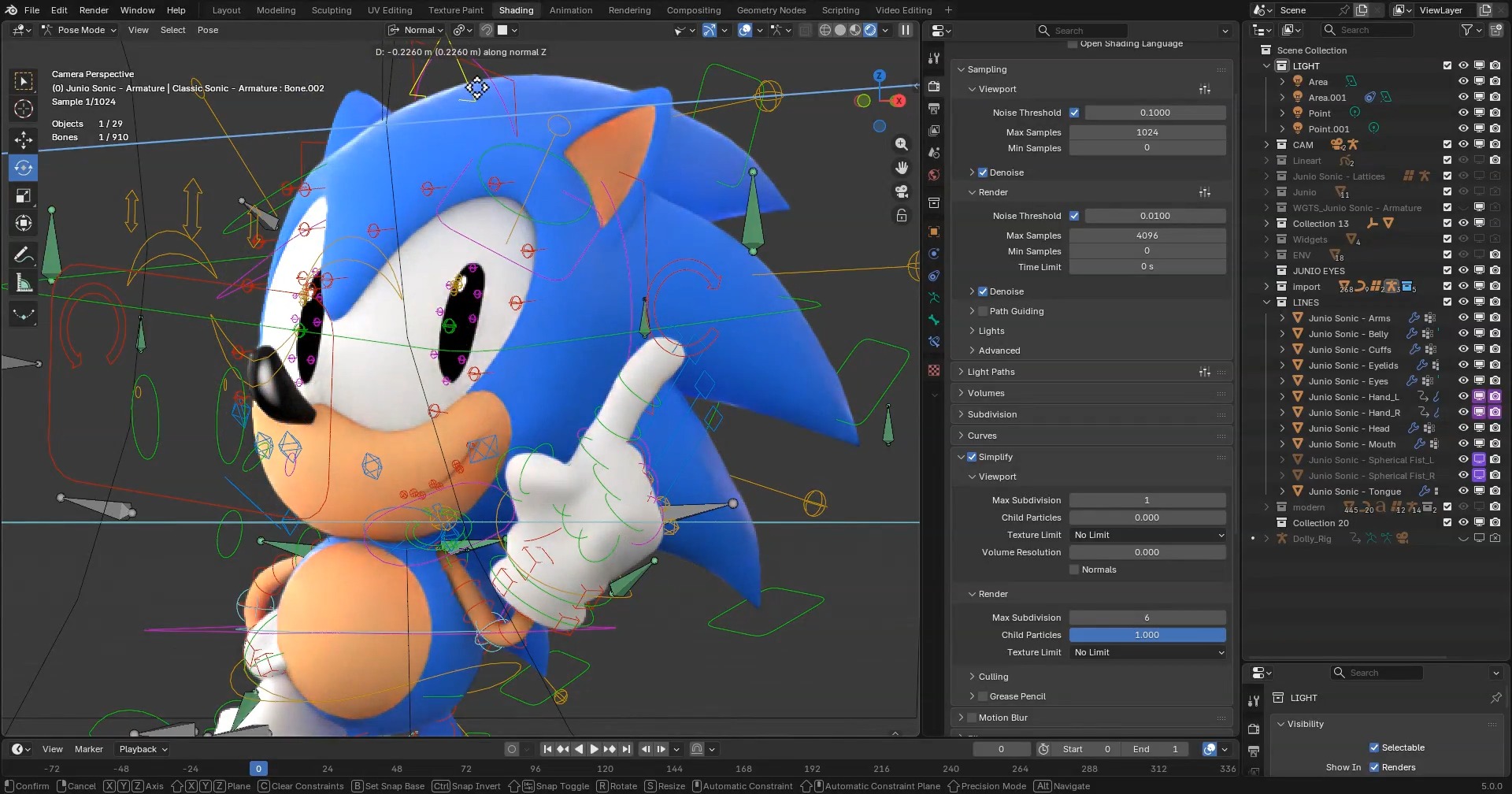Expand the CAM collection in outliner

(x=1266, y=145)
